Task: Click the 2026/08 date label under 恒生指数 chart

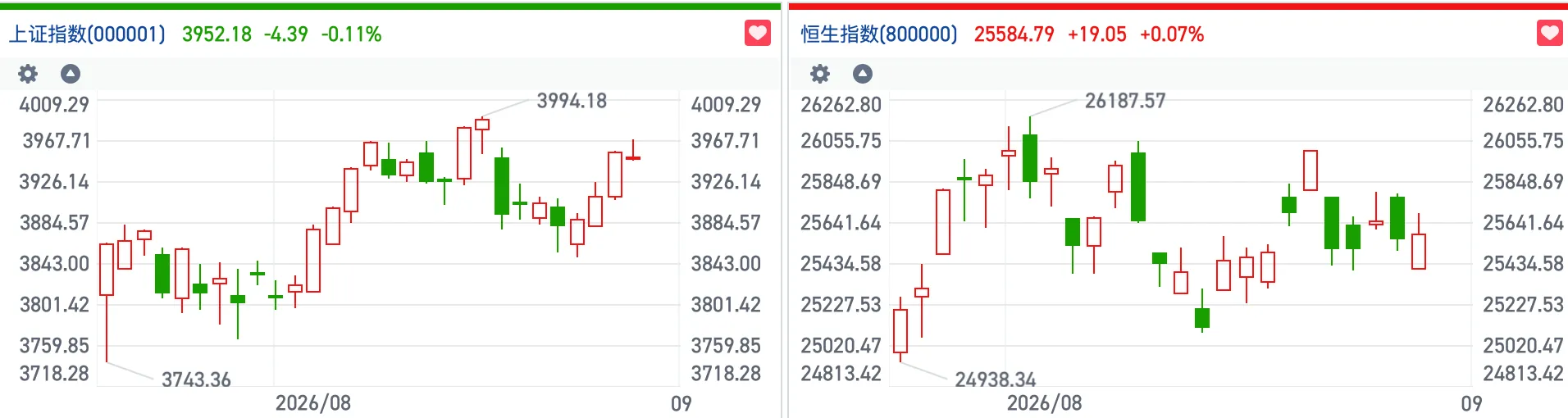Action: (x=1045, y=403)
